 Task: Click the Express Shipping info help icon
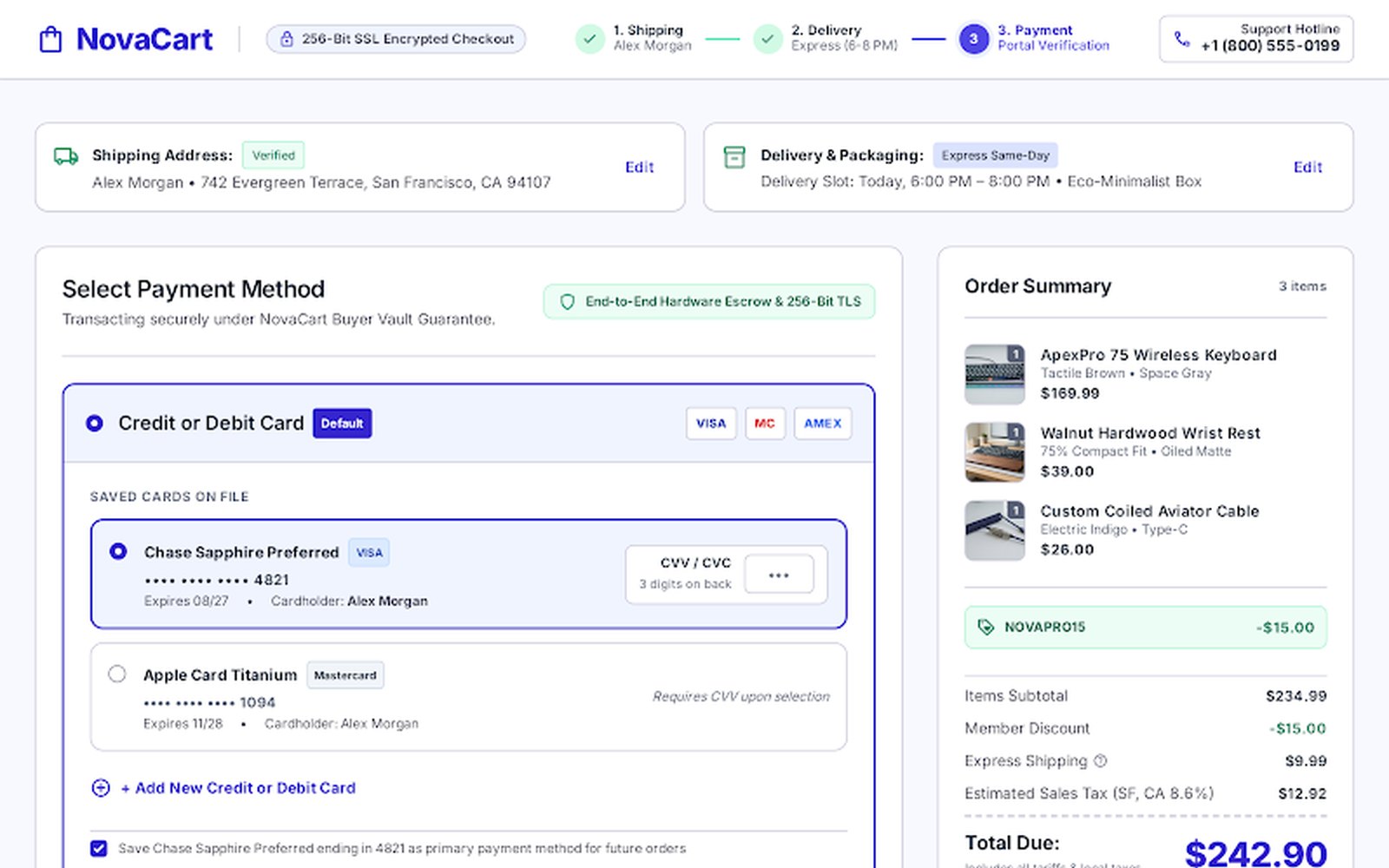1101,761
